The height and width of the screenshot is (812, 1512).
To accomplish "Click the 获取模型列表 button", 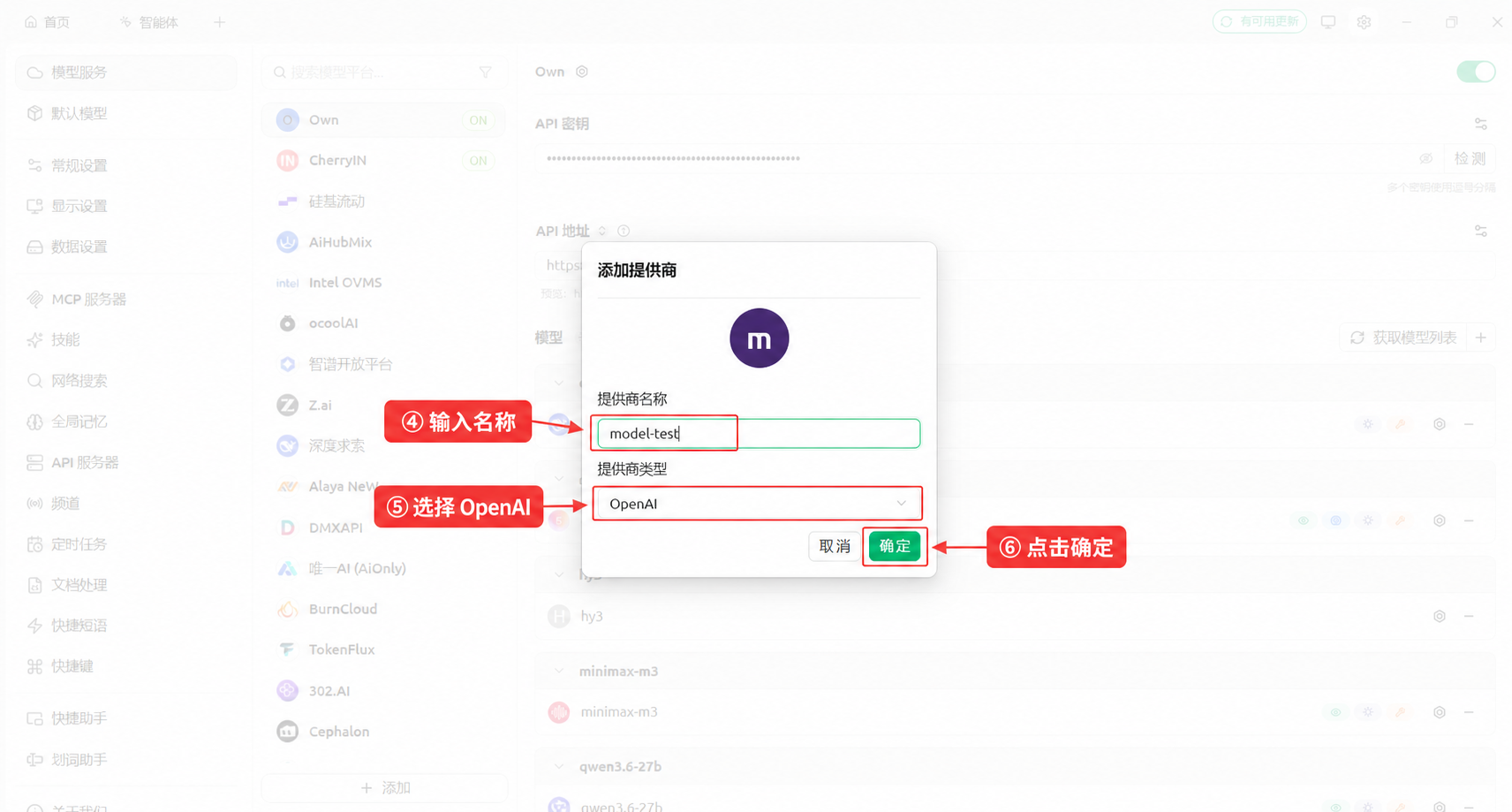I will pos(1403,338).
